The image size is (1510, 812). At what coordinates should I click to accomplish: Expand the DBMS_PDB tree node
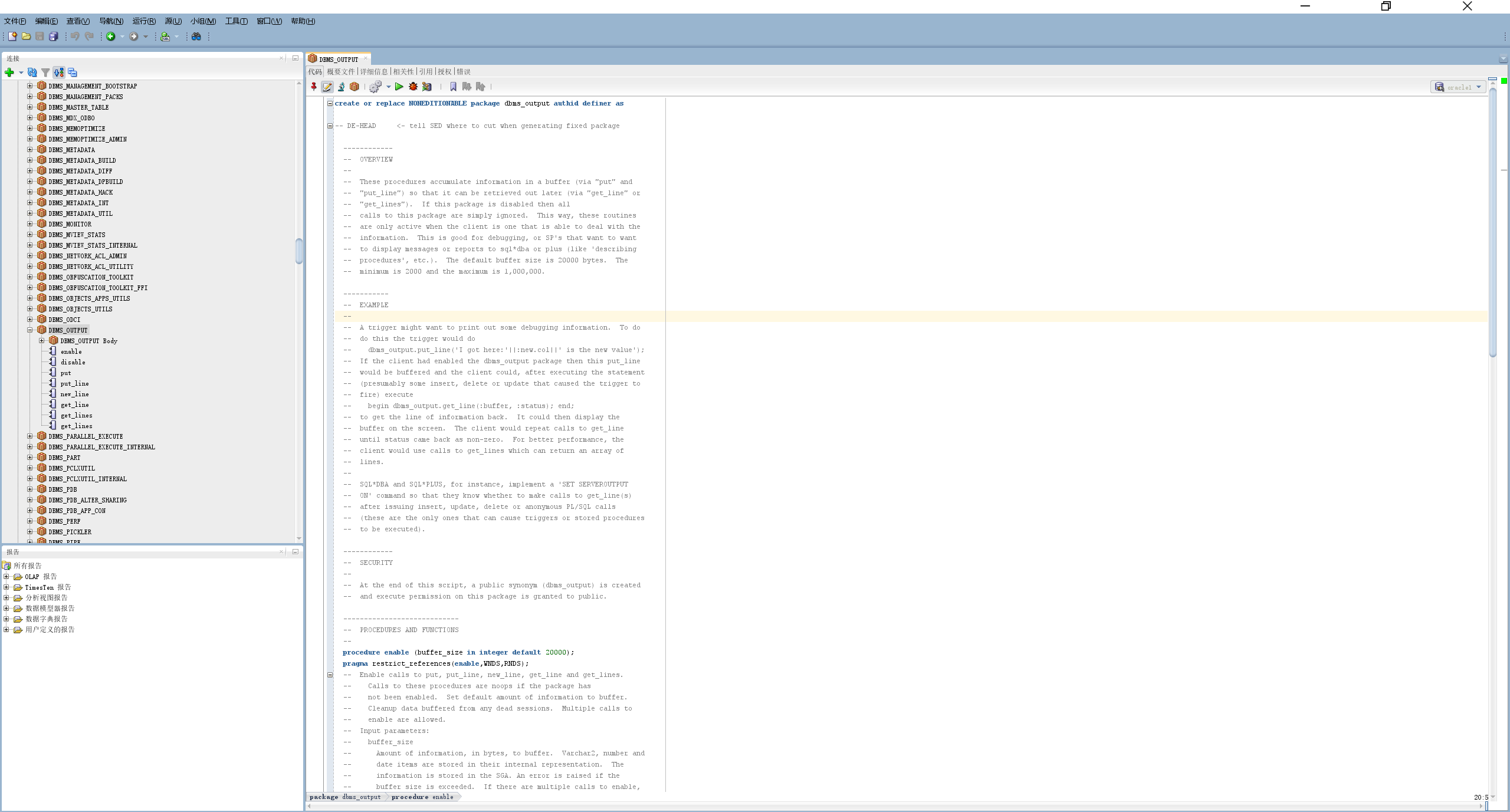point(30,489)
